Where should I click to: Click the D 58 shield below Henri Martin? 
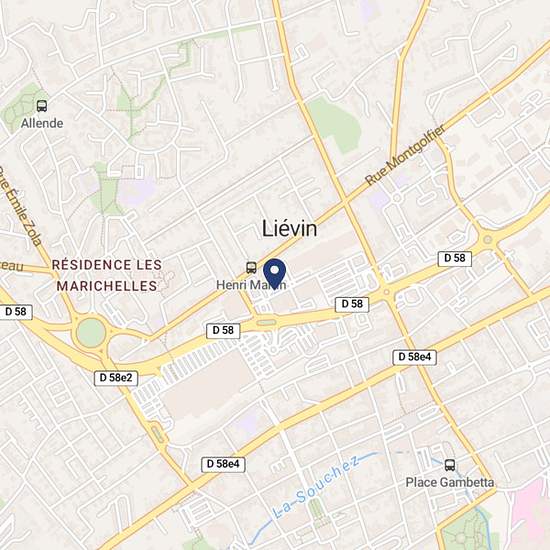tap(223, 330)
